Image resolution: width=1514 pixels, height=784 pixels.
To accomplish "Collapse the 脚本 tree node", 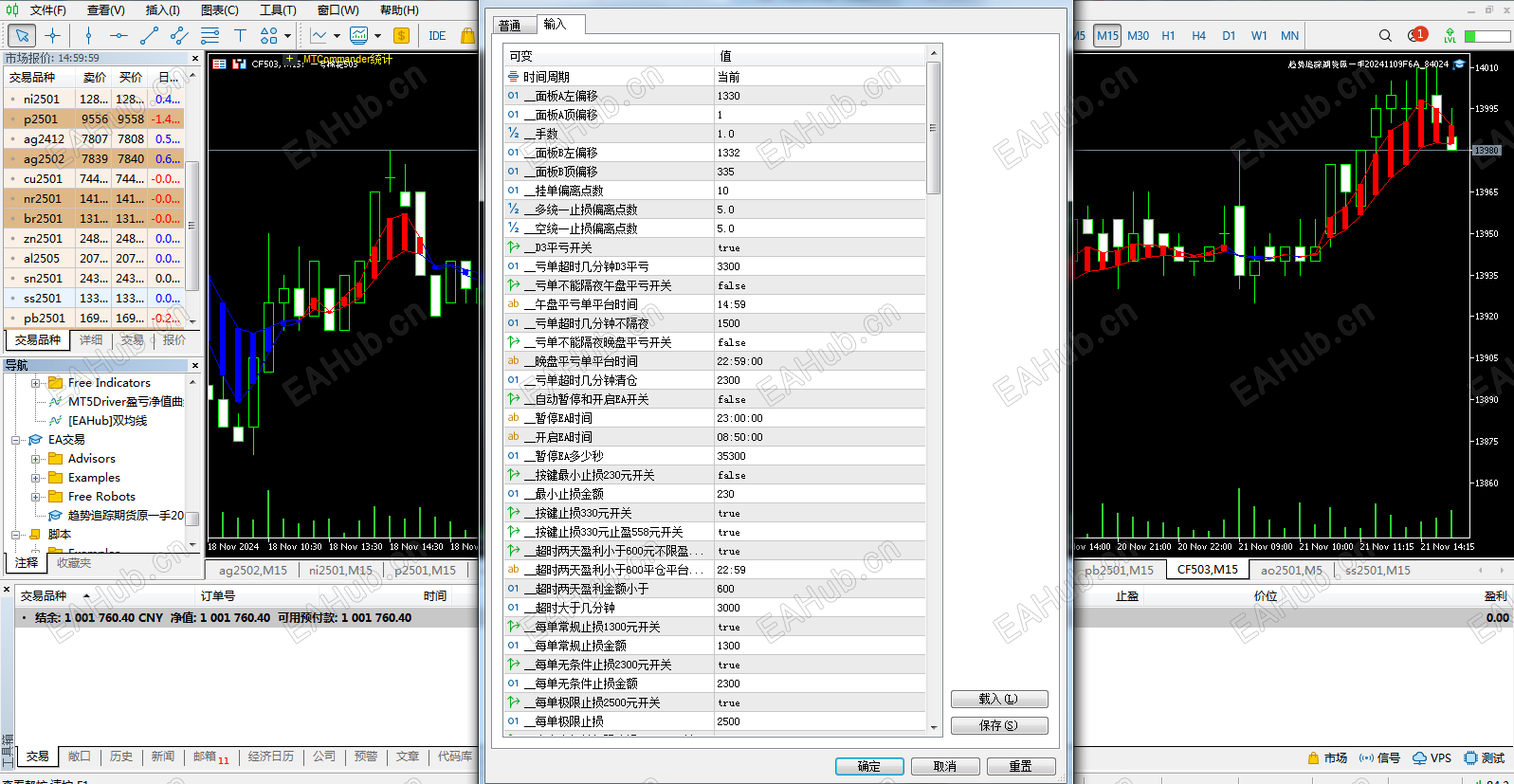I will click(16, 535).
